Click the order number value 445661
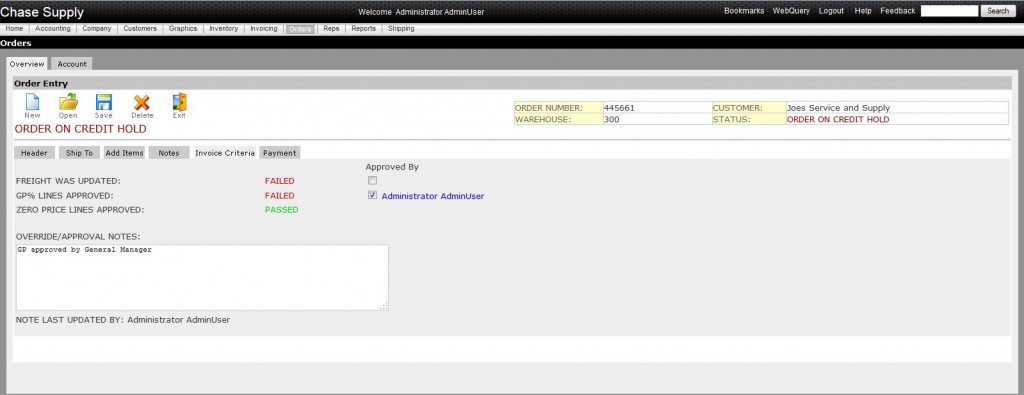Image resolution: width=1024 pixels, height=395 pixels. click(619, 108)
